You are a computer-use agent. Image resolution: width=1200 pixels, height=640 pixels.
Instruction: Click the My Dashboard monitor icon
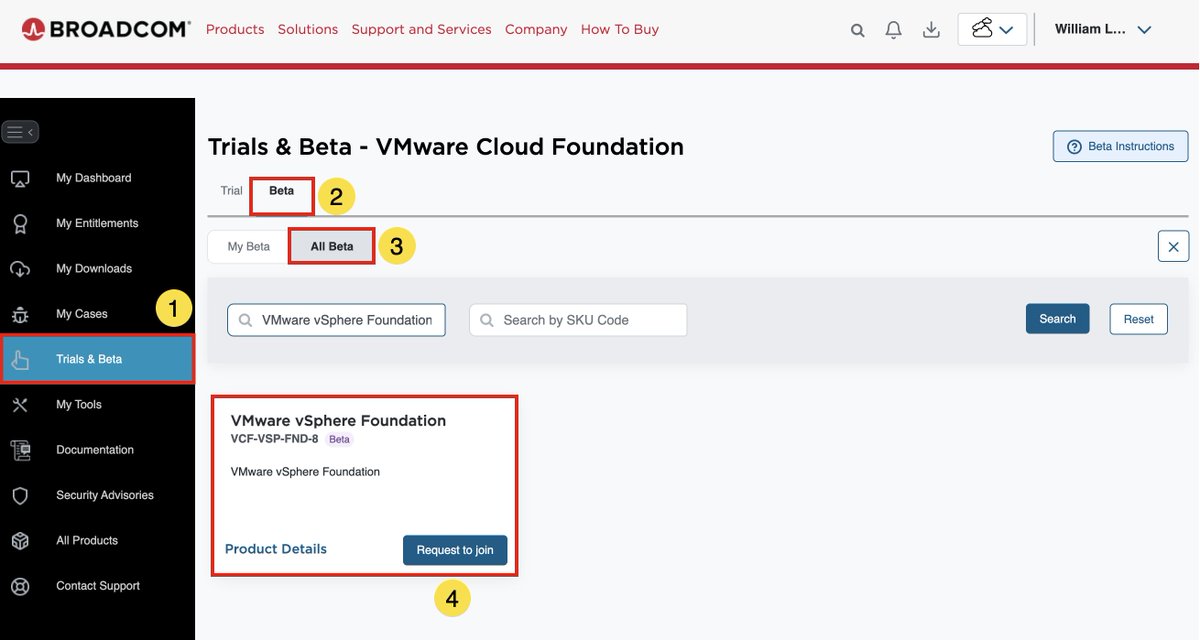20,178
